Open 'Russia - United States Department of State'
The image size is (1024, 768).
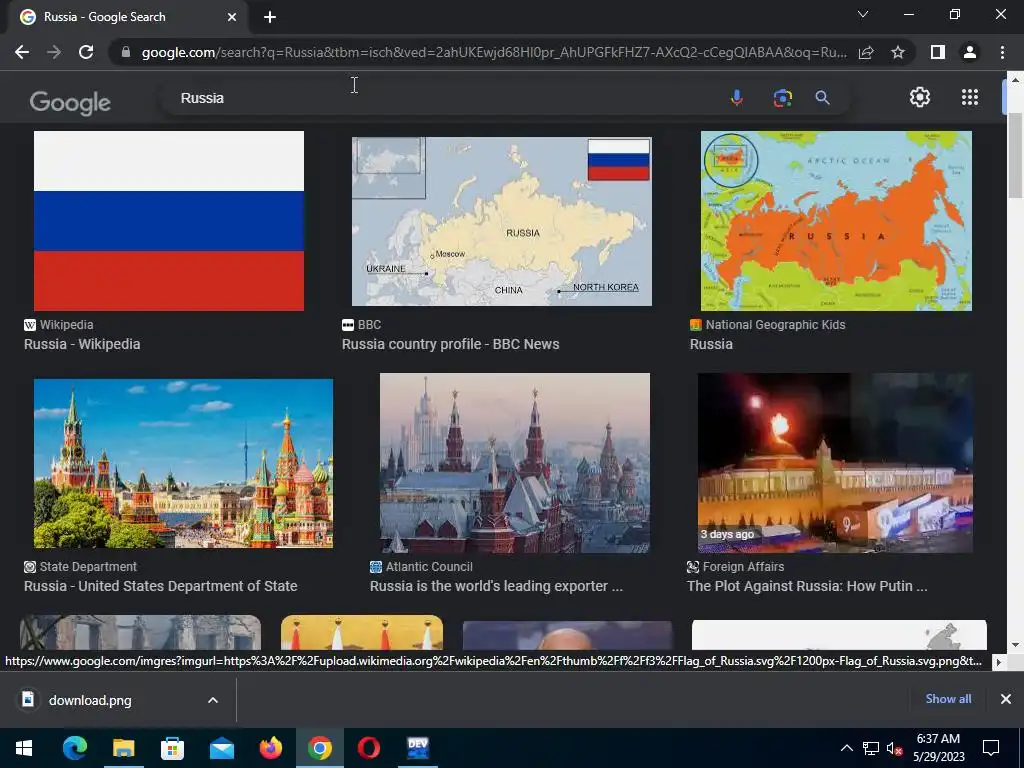click(161, 586)
